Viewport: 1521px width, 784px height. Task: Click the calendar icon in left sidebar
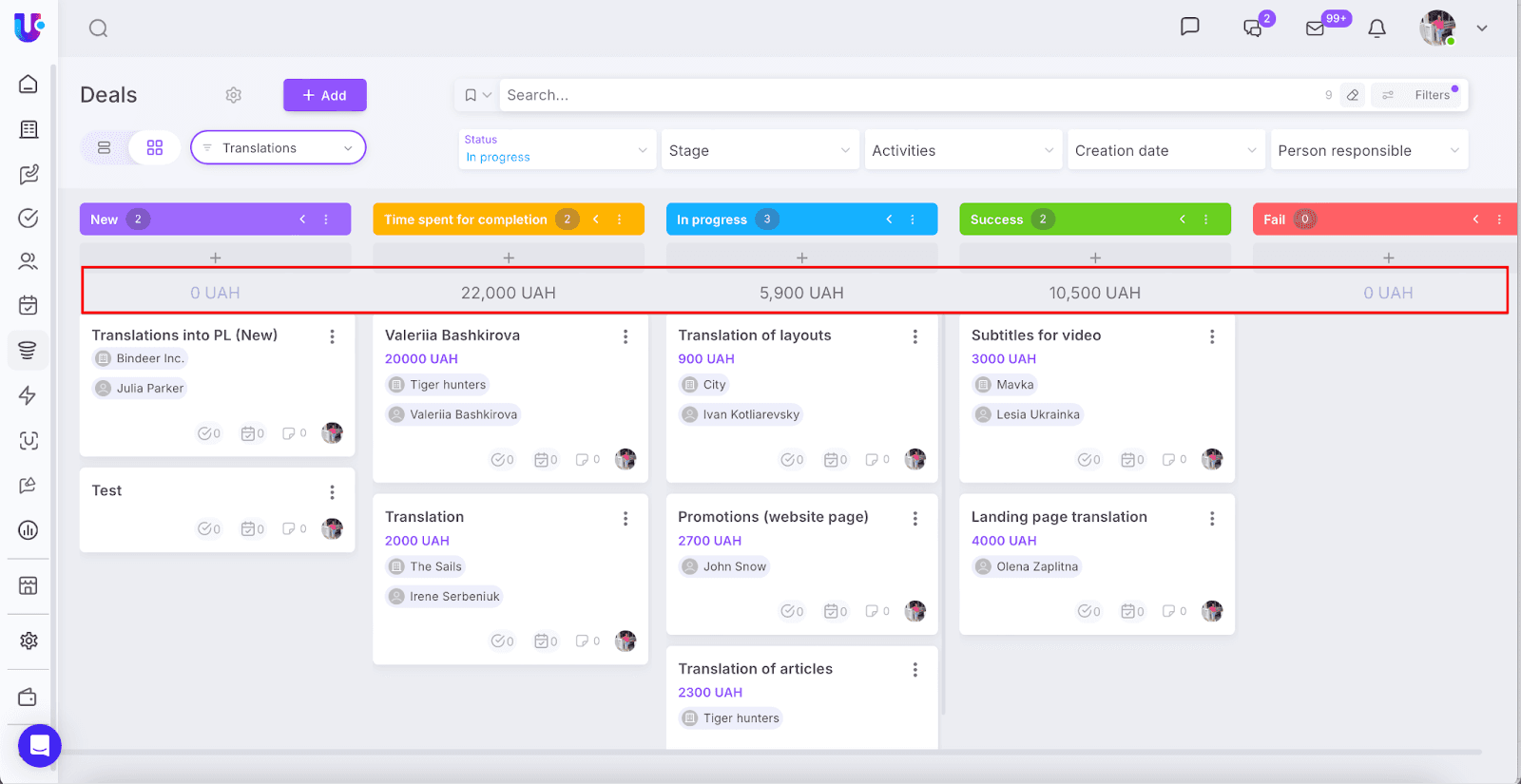29,305
